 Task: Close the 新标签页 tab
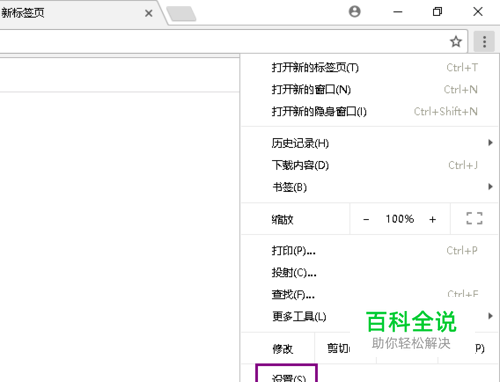click(x=149, y=13)
